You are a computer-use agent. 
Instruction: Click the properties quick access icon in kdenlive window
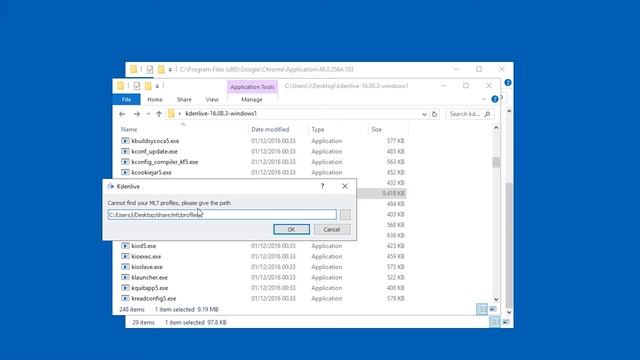click(137, 86)
